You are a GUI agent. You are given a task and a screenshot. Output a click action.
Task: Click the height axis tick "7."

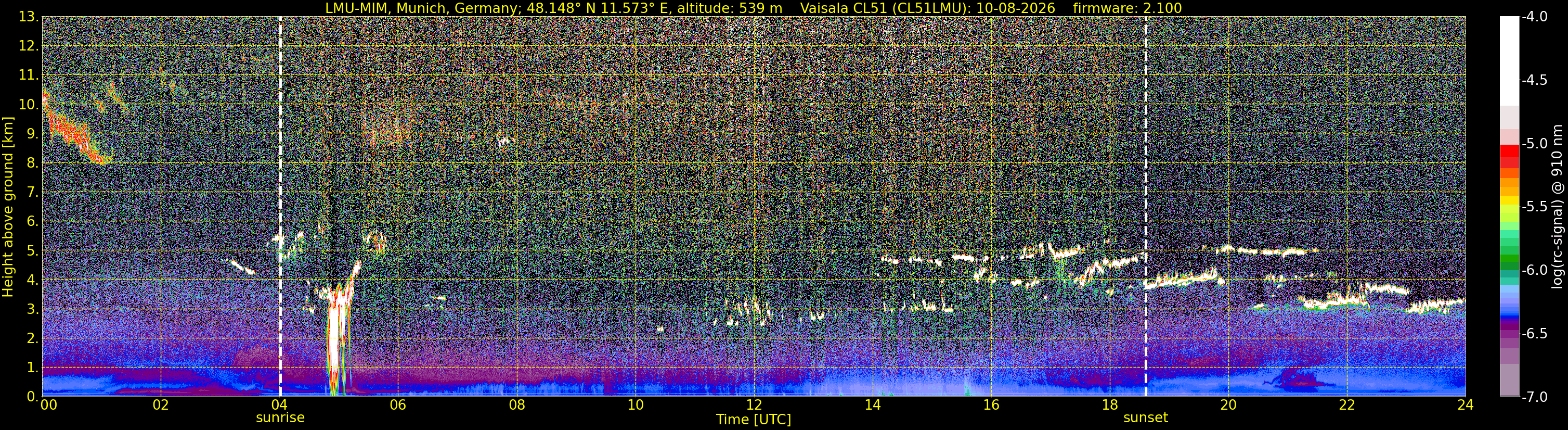(x=33, y=193)
